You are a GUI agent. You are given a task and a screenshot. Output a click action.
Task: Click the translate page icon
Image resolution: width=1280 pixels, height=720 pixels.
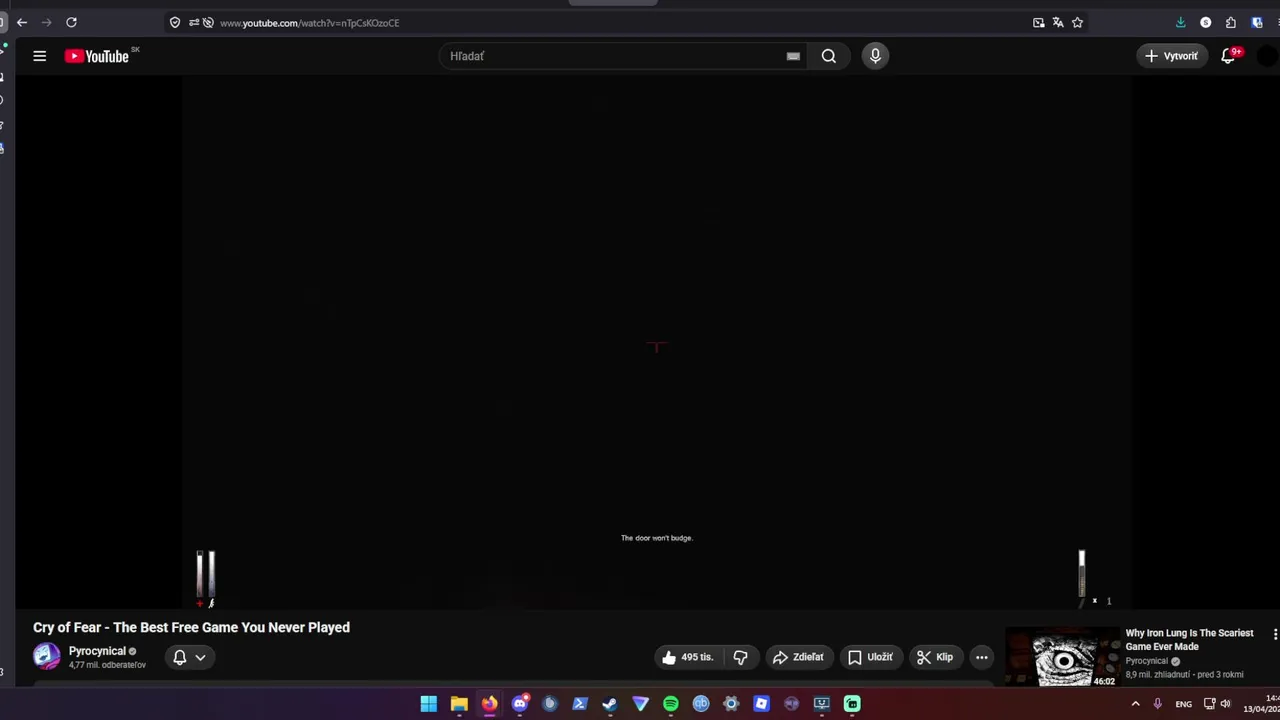[x=1058, y=22]
